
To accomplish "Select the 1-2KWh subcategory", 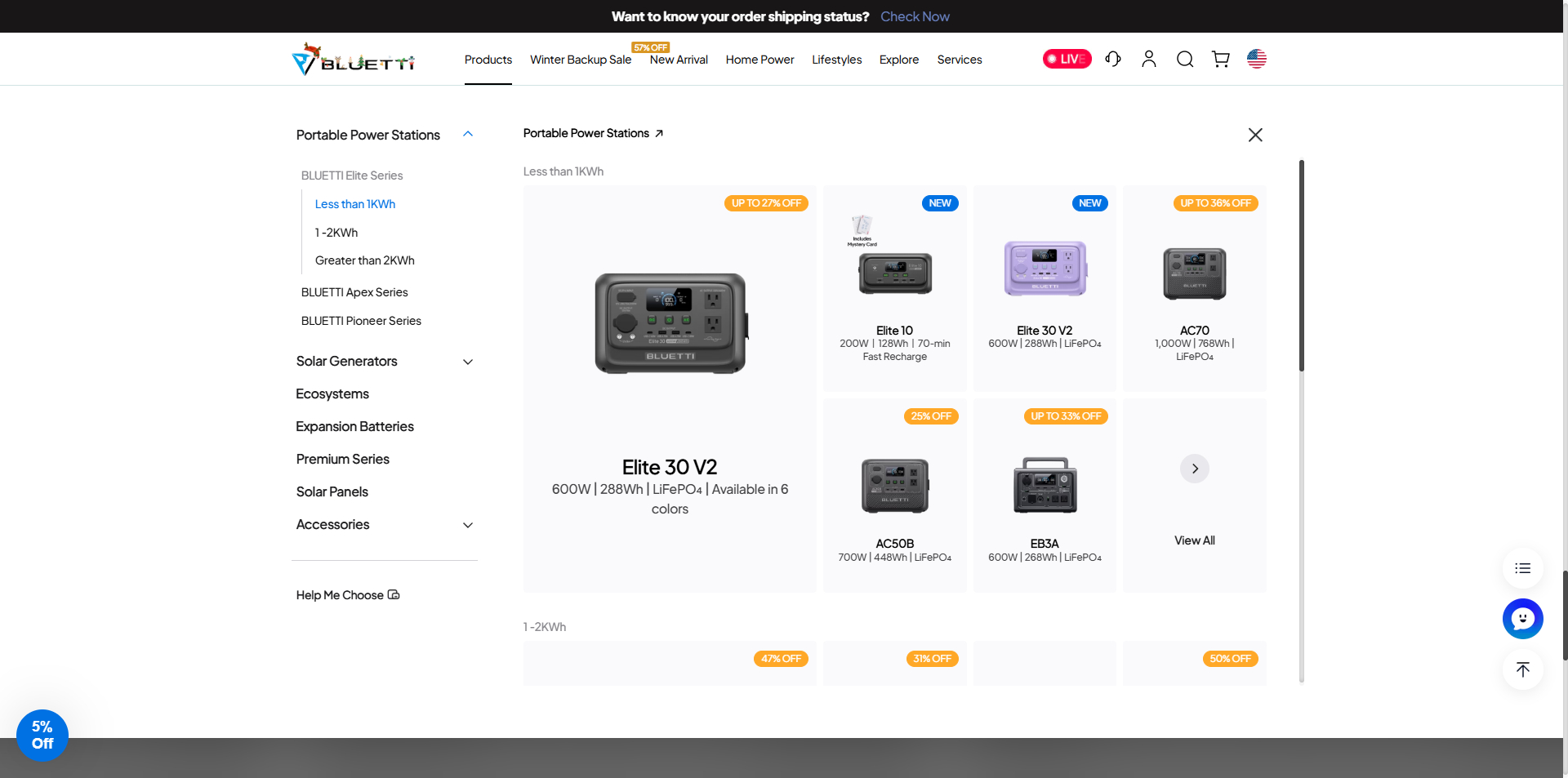I will tap(336, 233).
